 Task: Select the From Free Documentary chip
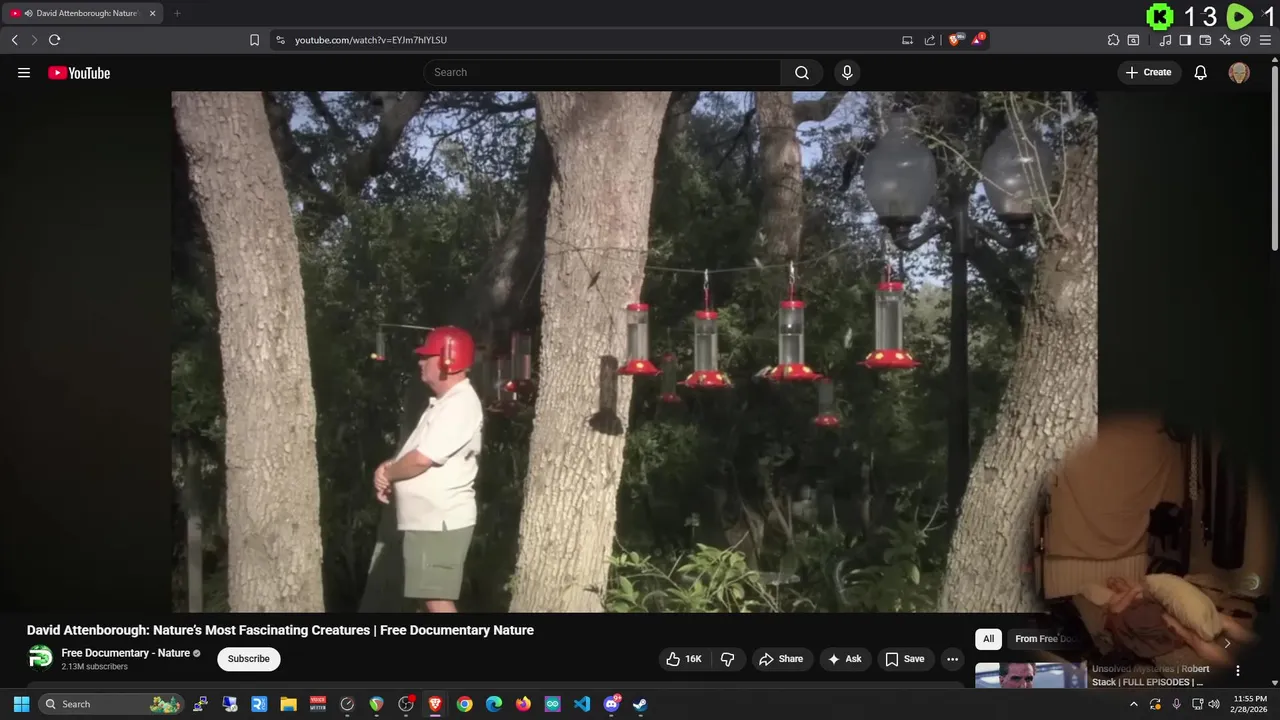[1045, 639]
